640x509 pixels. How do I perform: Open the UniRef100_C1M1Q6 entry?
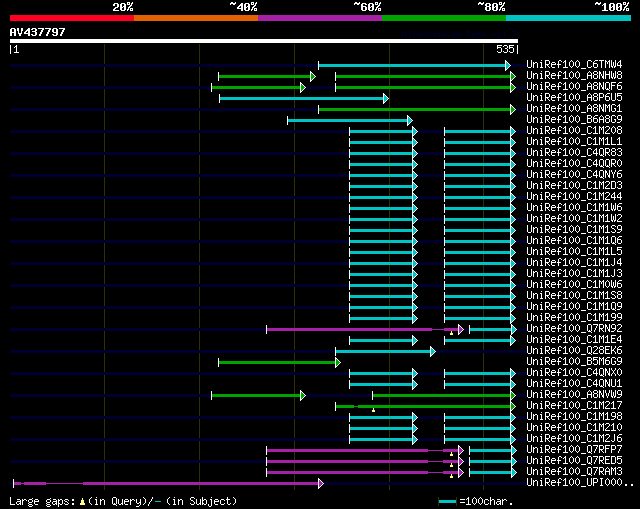[x=574, y=241]
